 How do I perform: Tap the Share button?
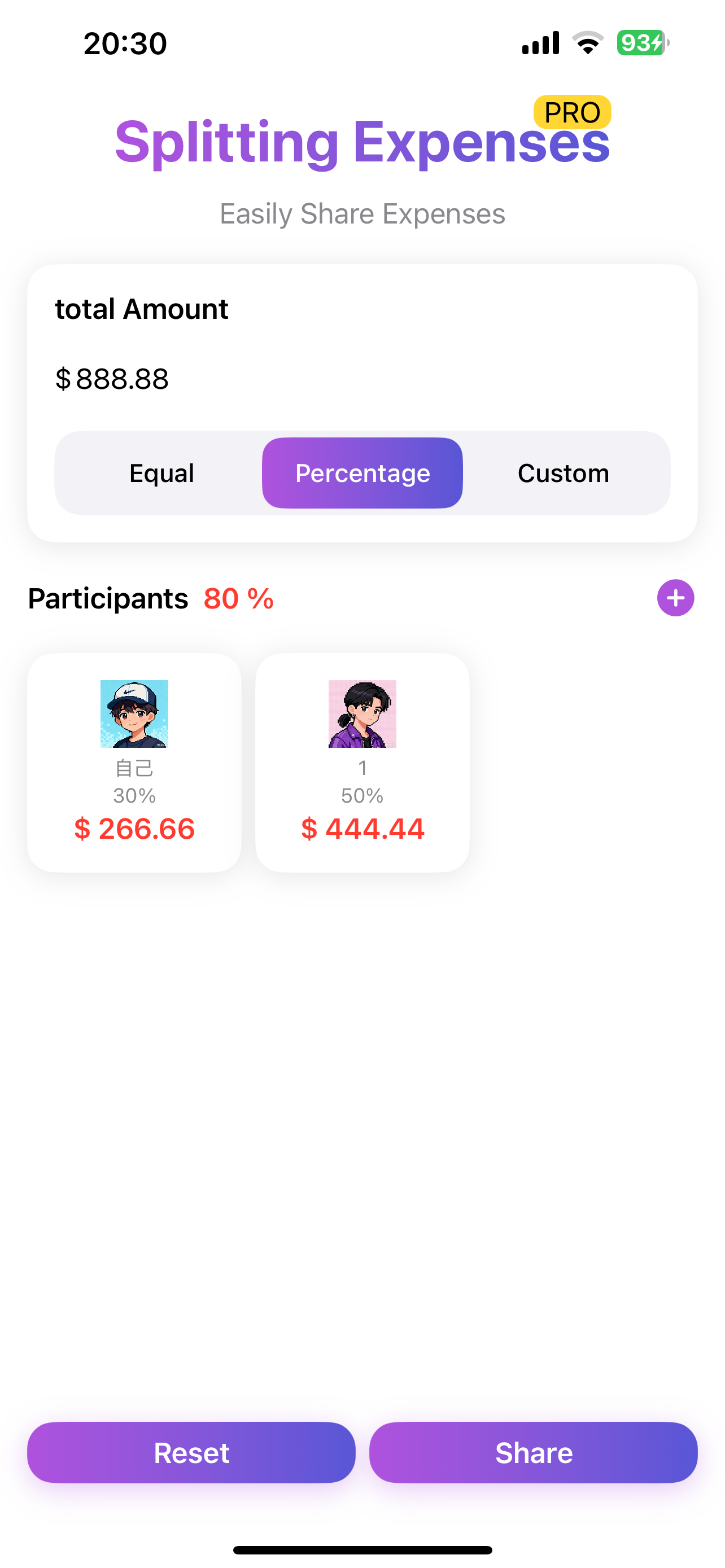[533, 1452]
